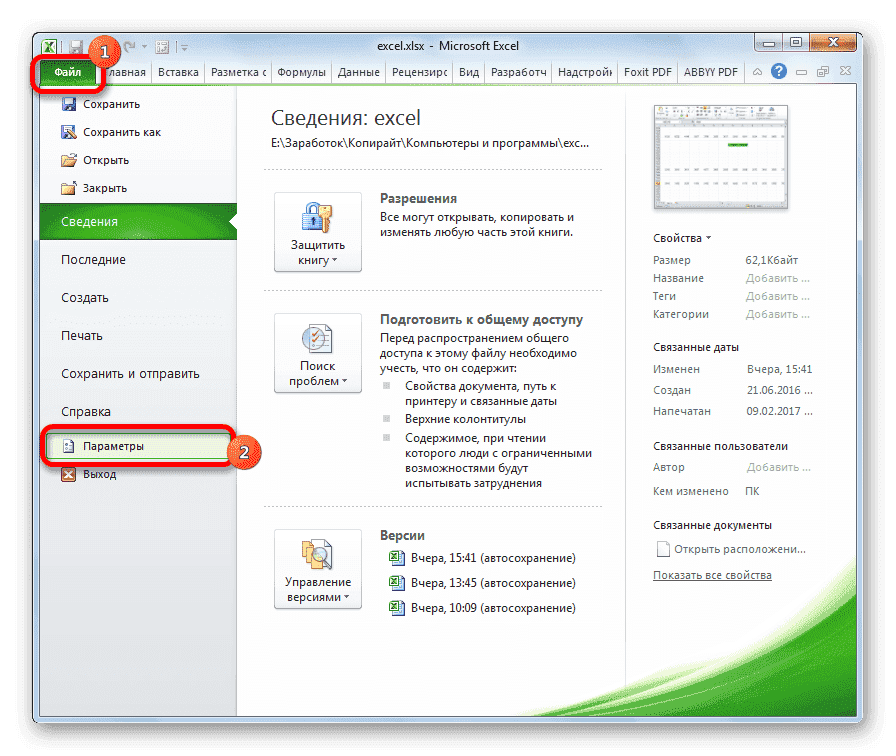Click the Поиск проблем inspector icon
The width and height of the screenshot is (896, 756).
316,340
